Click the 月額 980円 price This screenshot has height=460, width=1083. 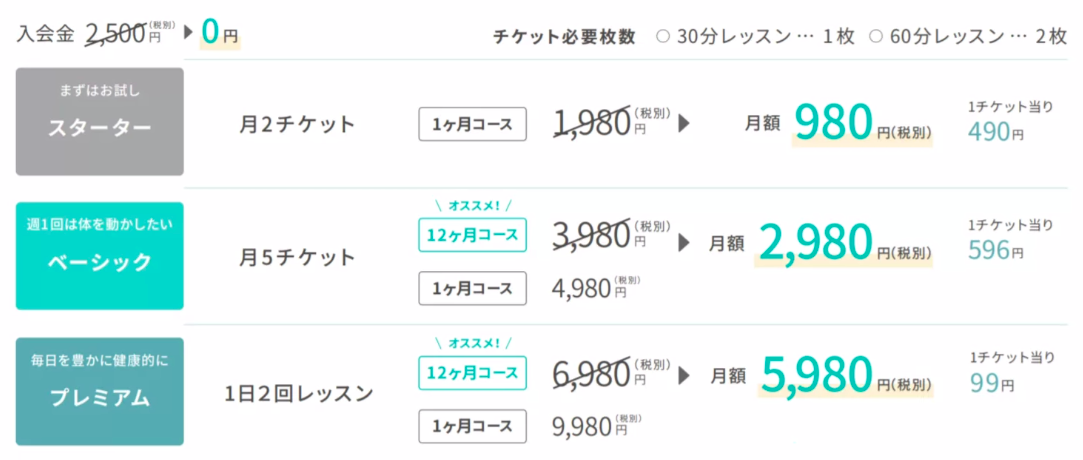[x=838, y=123]
